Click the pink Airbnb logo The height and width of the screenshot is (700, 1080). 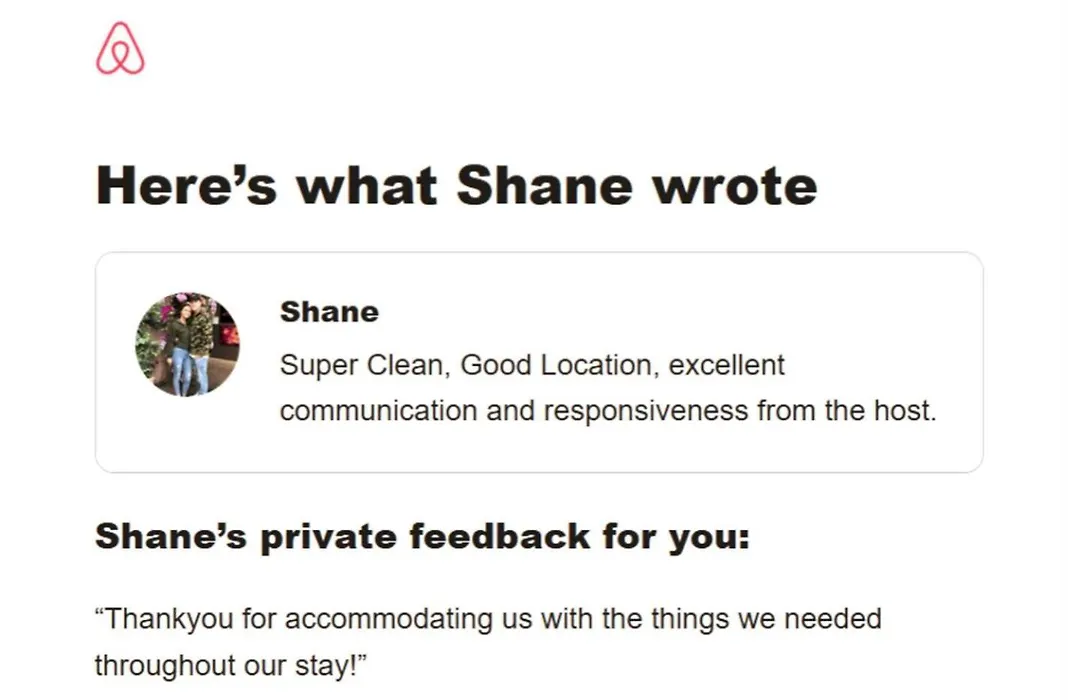(120, 48)
